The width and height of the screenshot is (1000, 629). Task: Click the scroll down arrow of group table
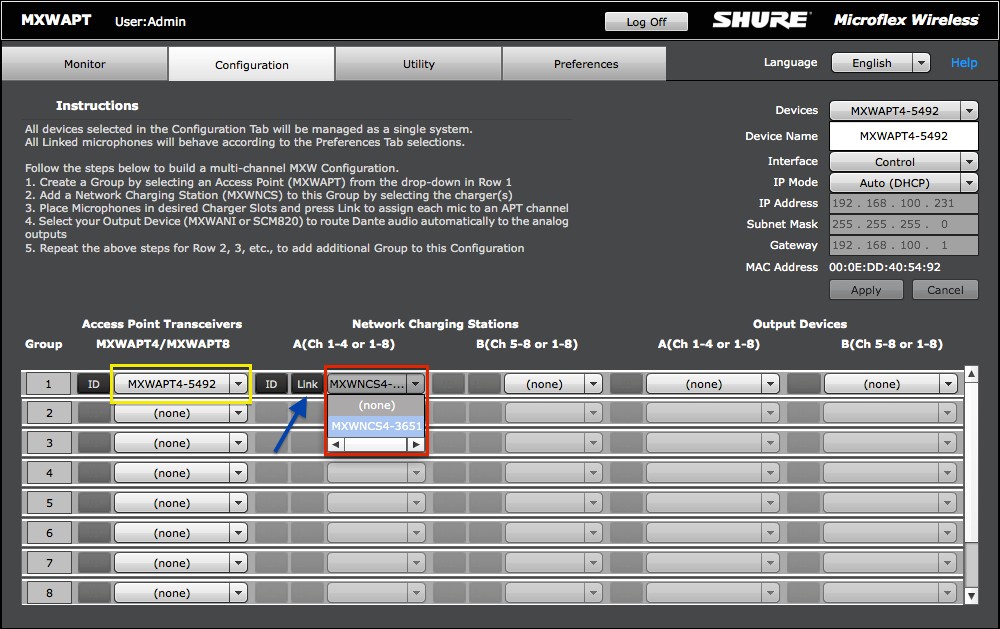click(971, 596)
